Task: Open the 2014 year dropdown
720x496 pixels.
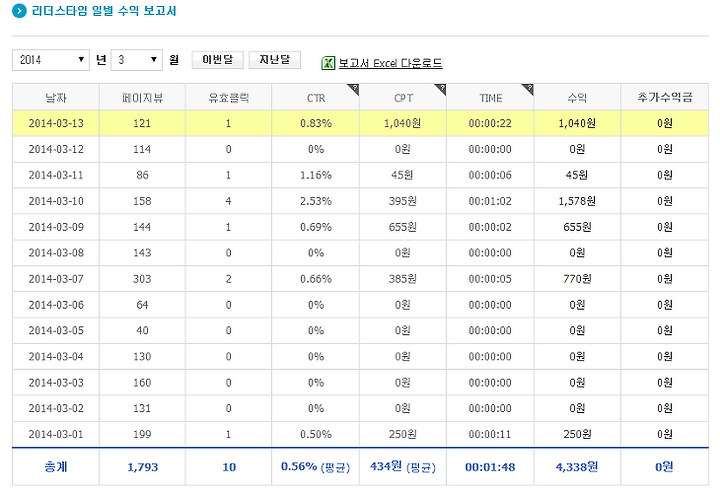Action: 51,60
